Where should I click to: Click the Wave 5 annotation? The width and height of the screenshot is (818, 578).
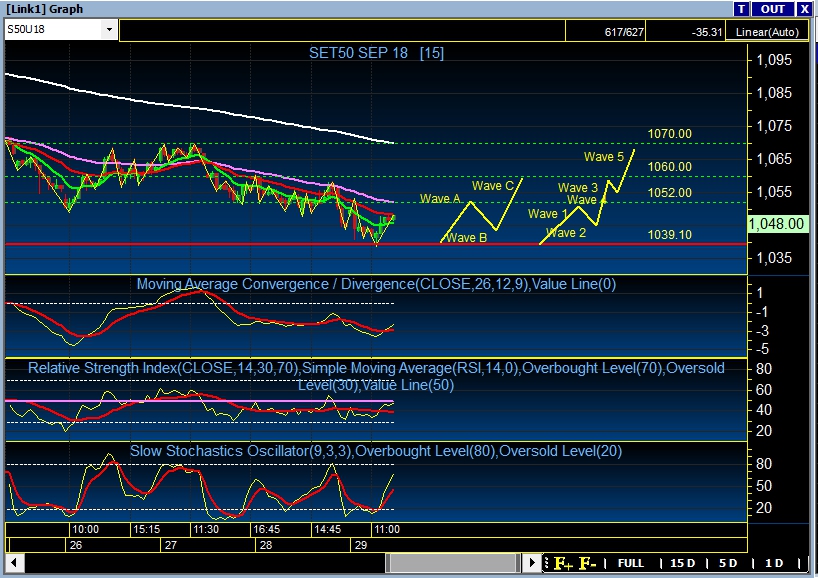[x=604, y=157]
